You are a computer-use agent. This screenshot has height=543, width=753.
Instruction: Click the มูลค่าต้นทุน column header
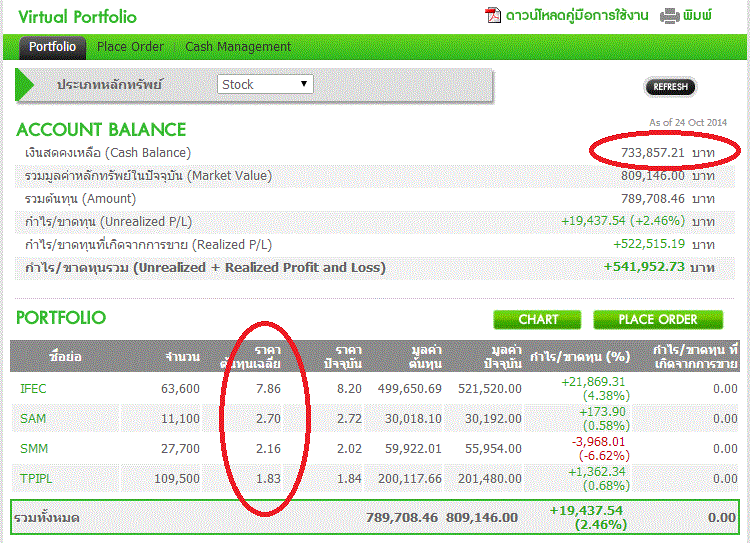coord(425,357)
